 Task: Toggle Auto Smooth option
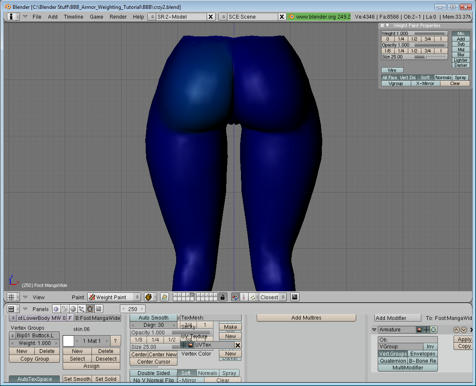point(153,318)
